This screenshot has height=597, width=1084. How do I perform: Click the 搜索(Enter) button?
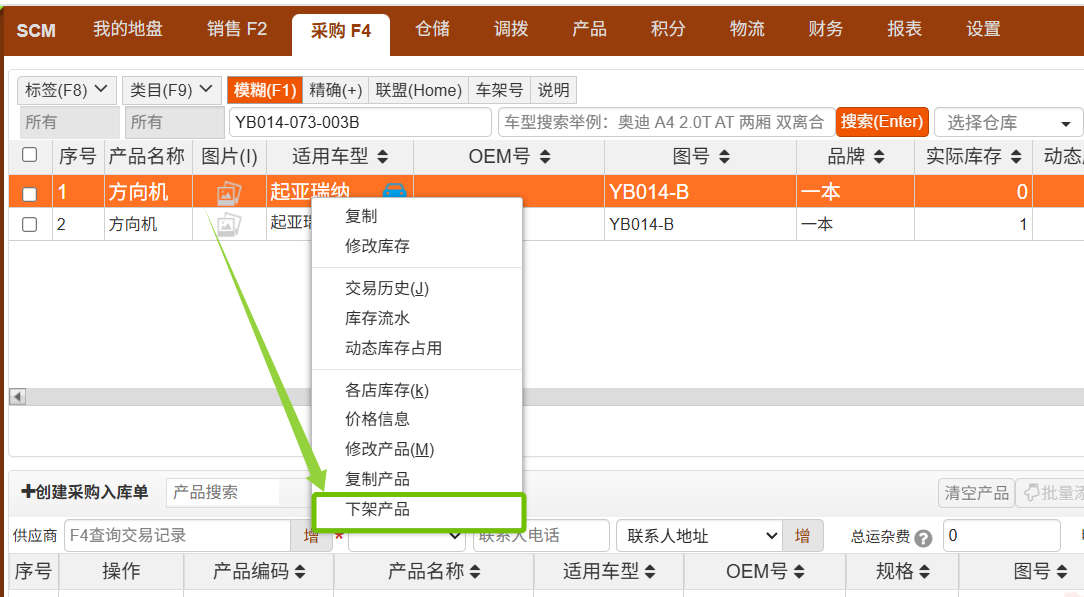click(882, 122)
